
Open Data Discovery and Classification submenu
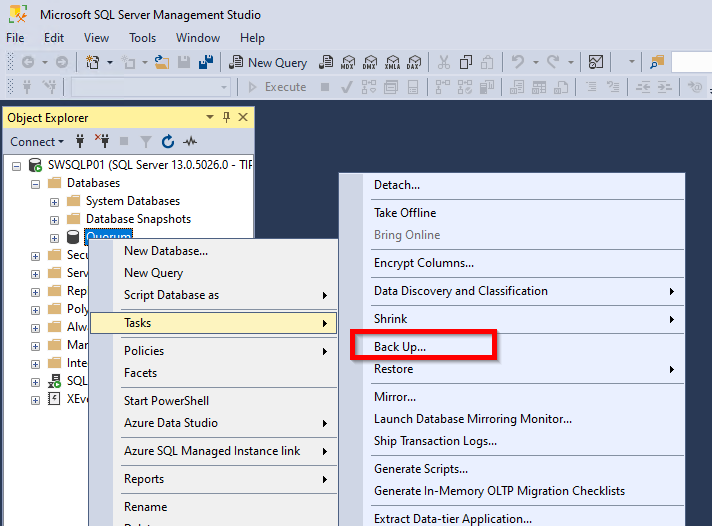[512, 291]
